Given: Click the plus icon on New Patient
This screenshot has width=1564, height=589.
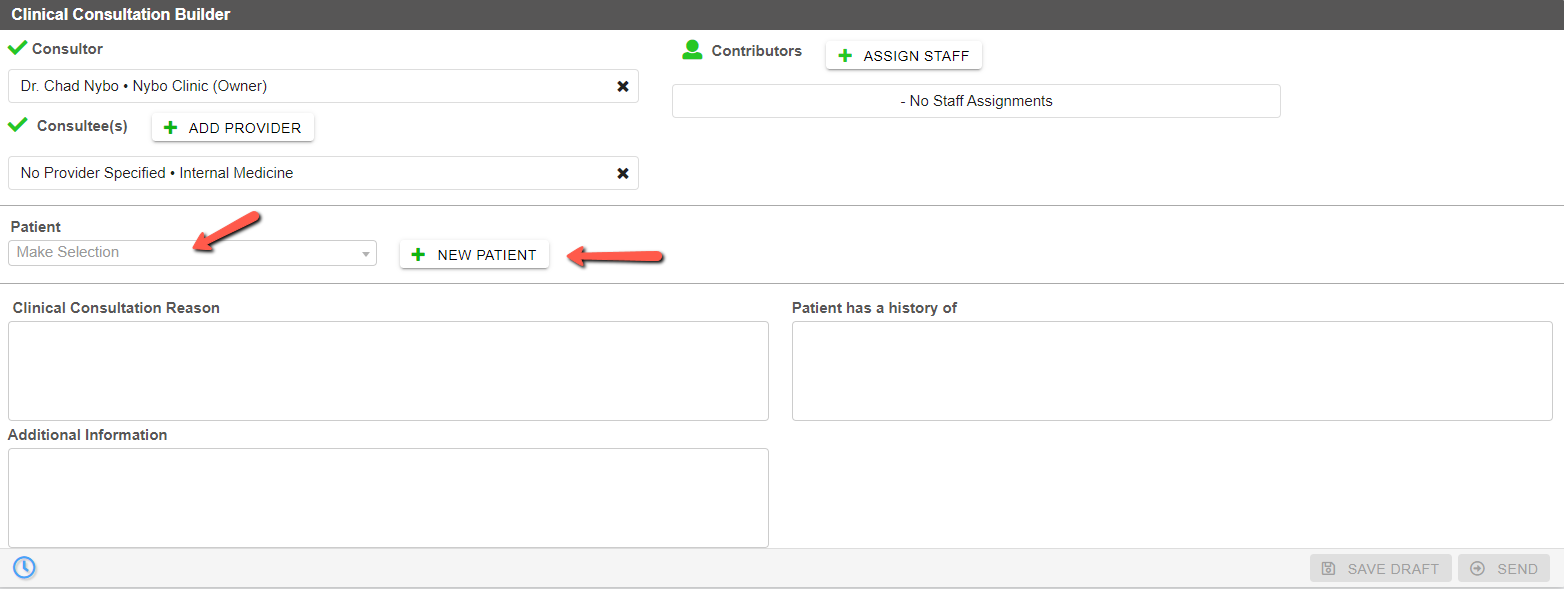Looking at the screenshot, I should point(418,255).
